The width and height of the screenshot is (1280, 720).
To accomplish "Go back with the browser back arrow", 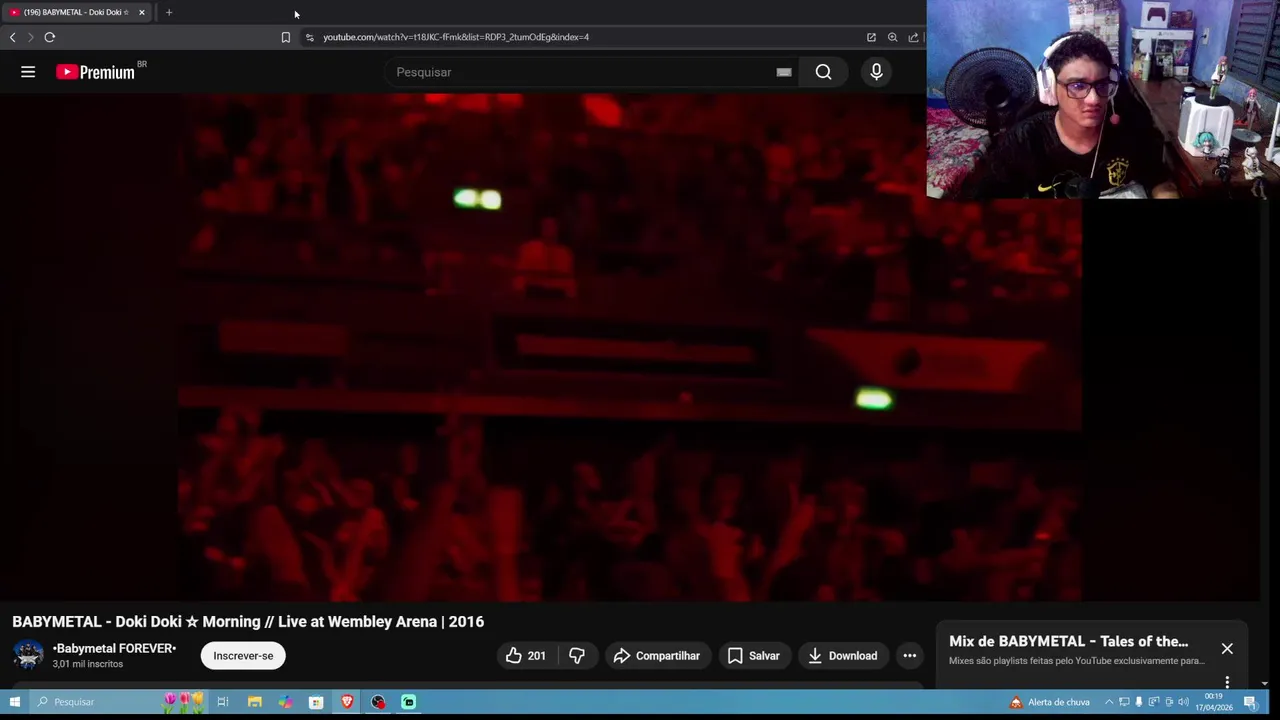I will click(12, 37).
